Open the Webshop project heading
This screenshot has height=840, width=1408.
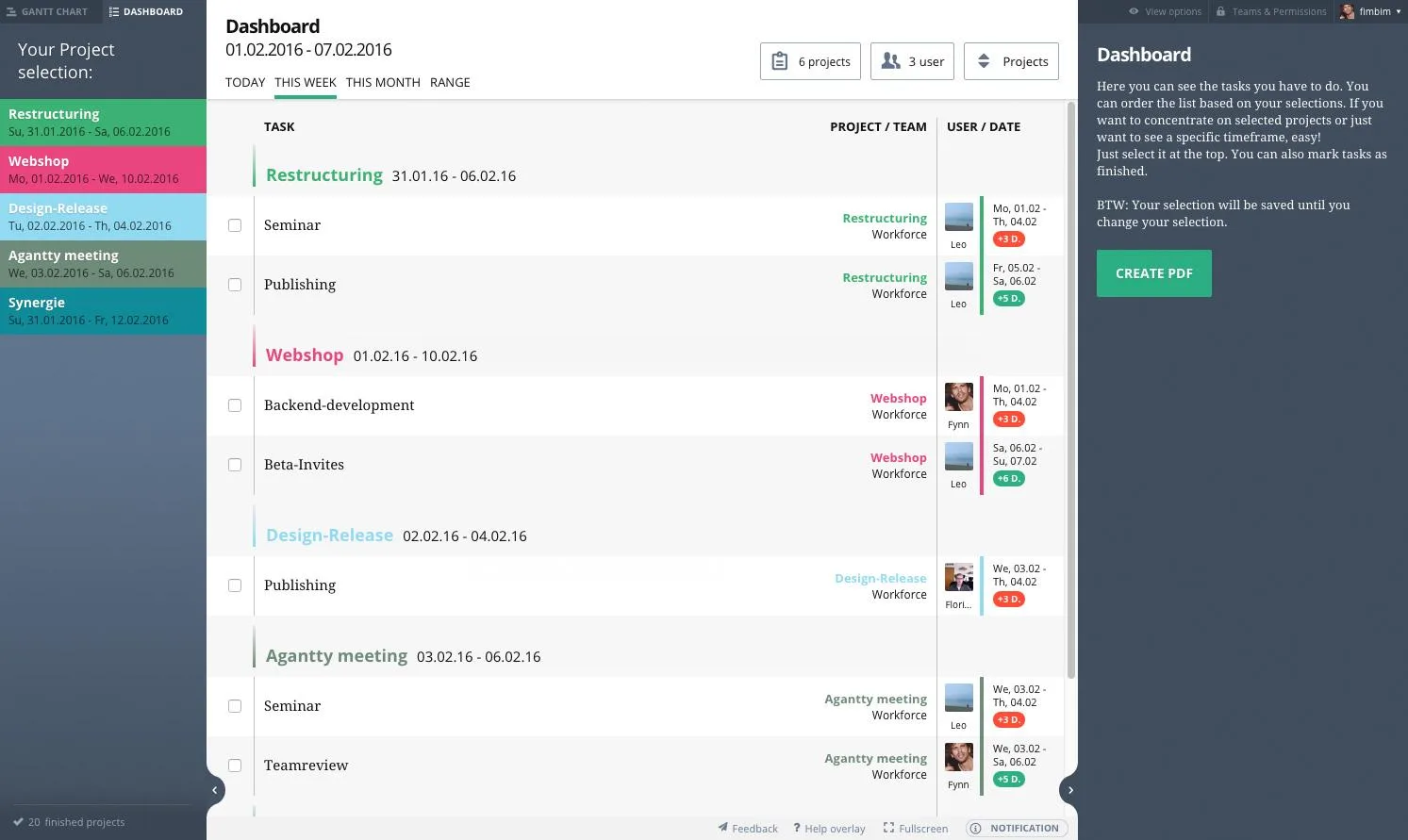[305, 355]
